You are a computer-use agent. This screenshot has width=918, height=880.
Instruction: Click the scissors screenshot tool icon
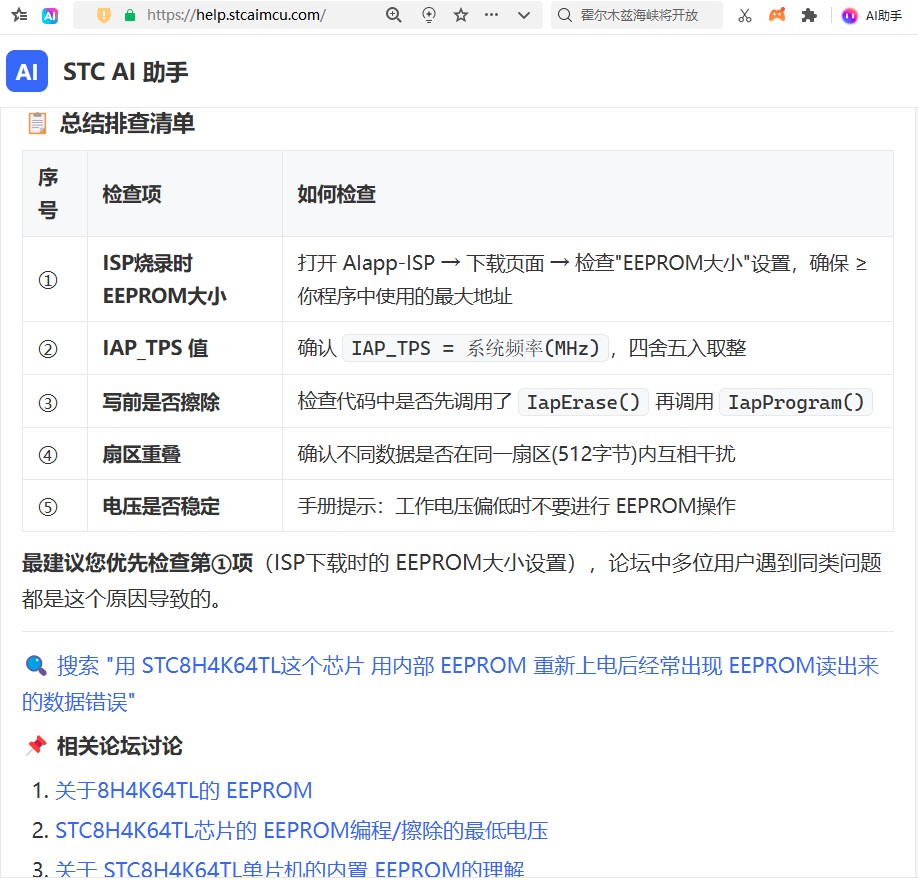(x=745, y=15)
